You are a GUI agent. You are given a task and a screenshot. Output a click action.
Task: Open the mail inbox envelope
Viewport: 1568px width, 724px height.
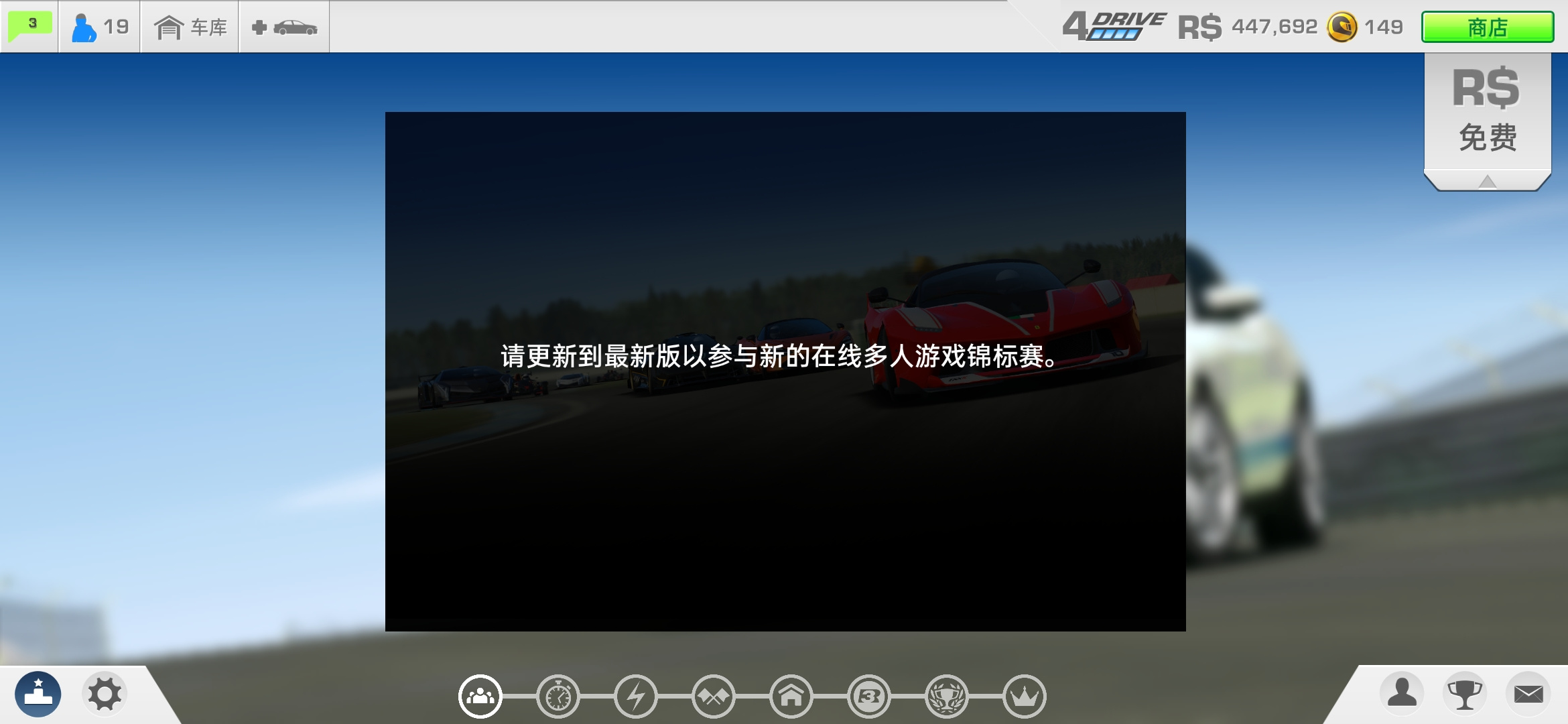[x=1528, y=693]
